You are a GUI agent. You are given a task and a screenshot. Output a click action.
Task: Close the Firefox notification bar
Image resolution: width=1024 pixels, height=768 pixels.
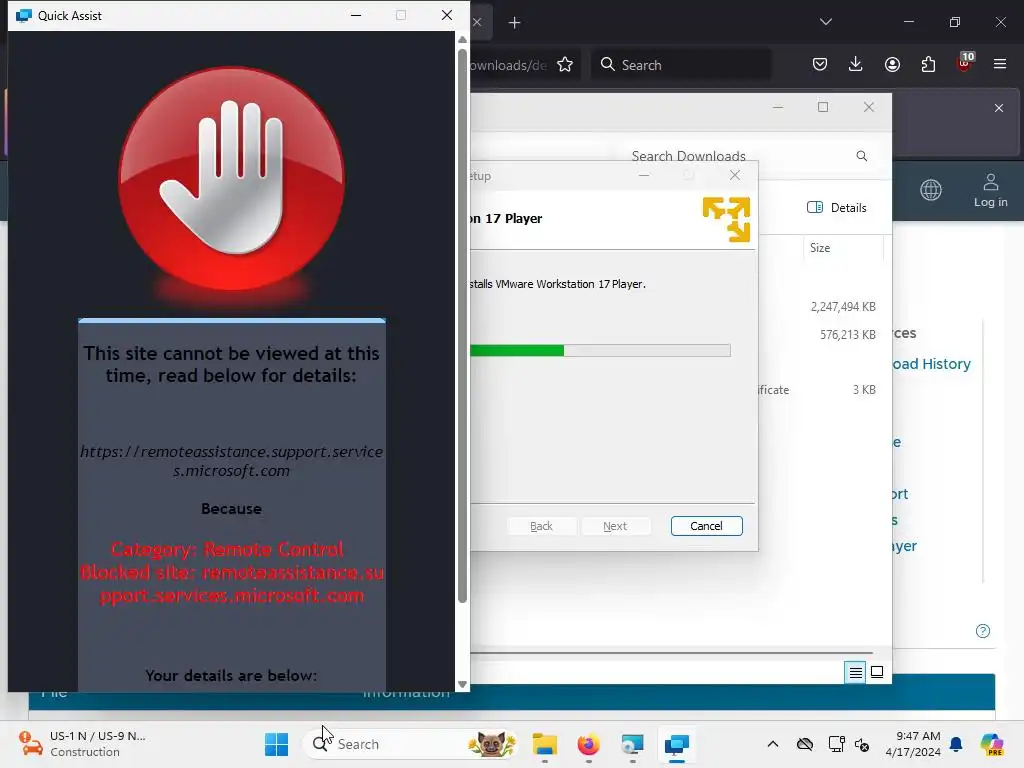[x=999, y=108]
